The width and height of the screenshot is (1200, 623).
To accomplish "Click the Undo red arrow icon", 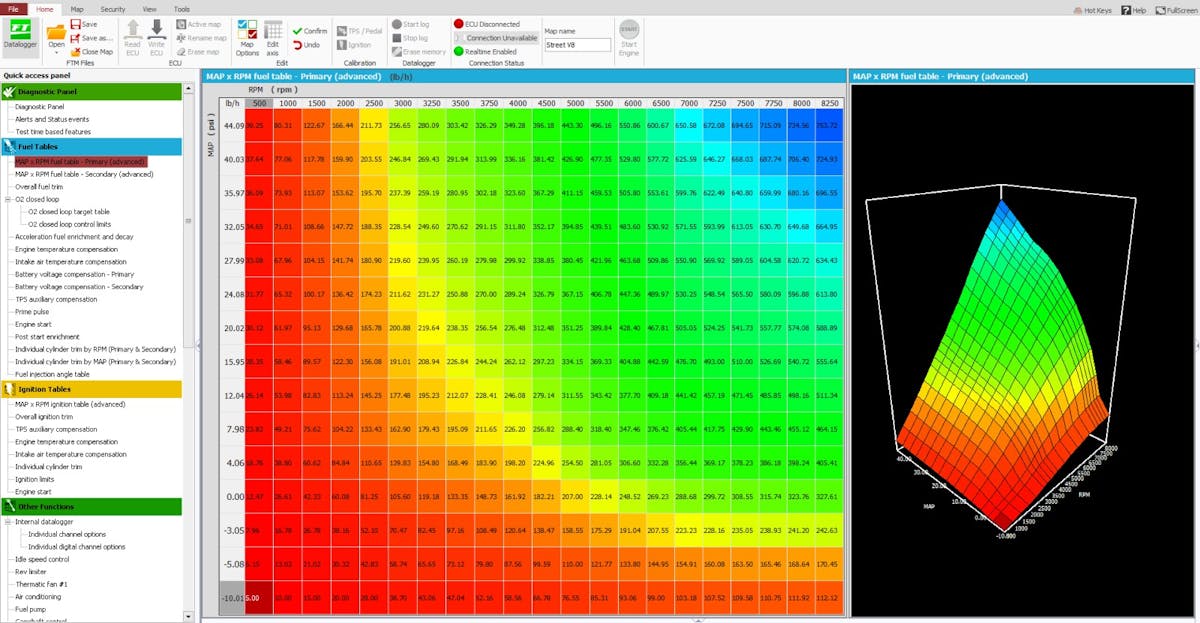I will (x=298, y=45).
